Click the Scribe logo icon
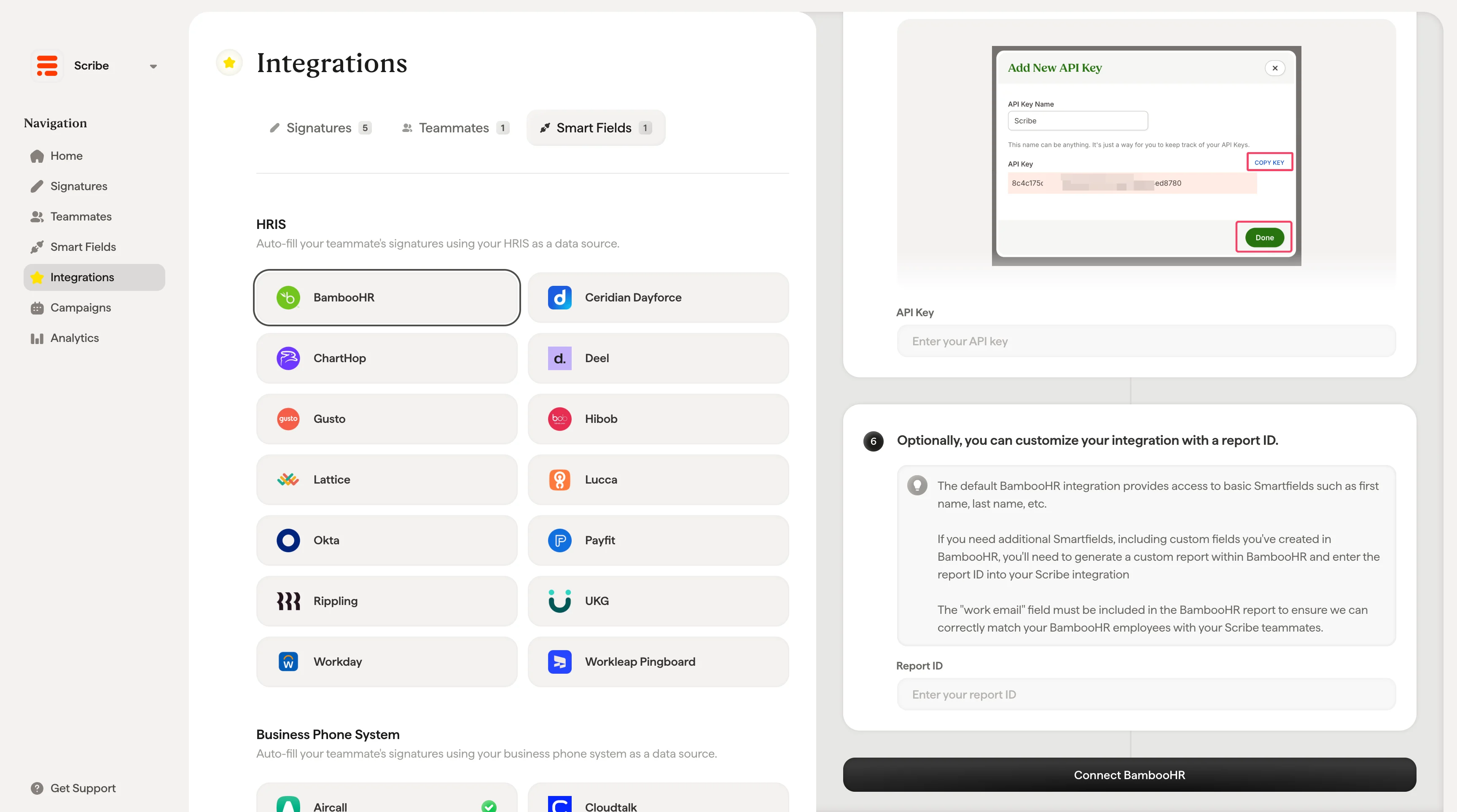The height and width of the screenshot is (812, 1457). pos(47,66)
